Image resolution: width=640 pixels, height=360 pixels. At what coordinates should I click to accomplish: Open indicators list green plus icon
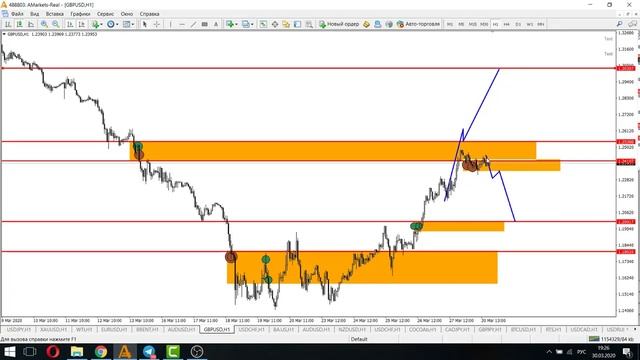(95, 24)
